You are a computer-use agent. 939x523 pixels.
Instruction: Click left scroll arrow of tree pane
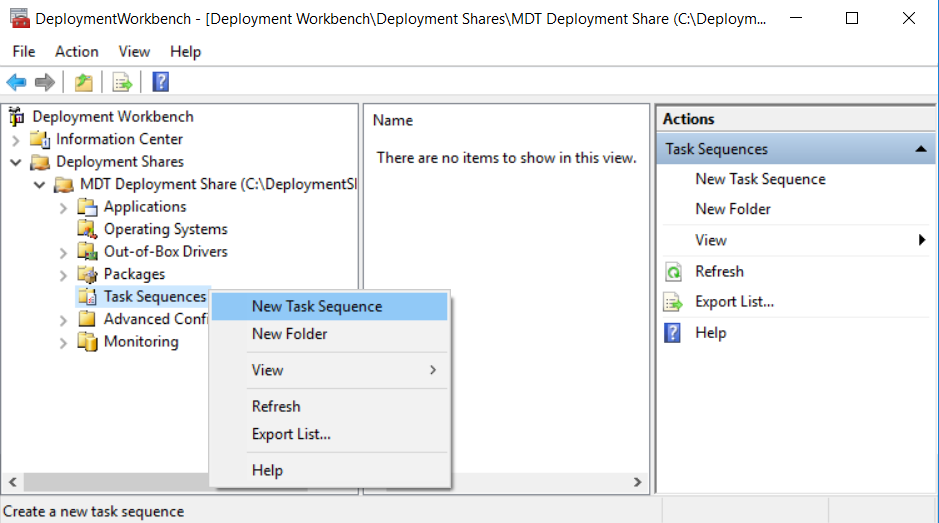(13, 482)
